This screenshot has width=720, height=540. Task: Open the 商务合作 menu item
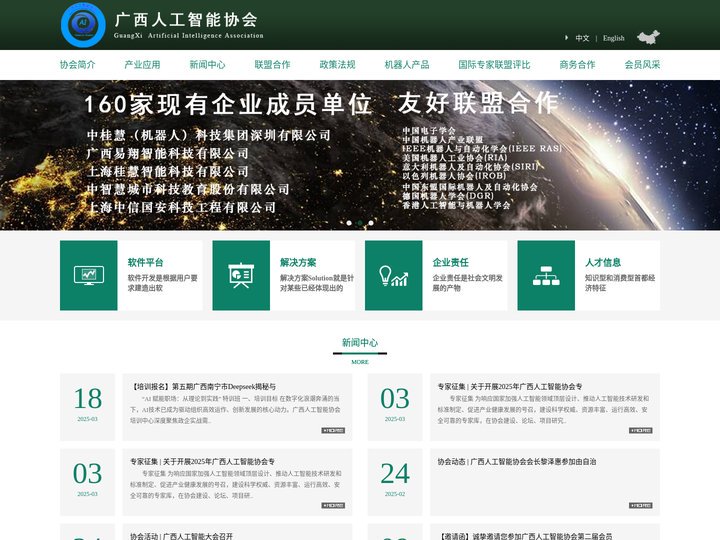(x=577, y=65)
